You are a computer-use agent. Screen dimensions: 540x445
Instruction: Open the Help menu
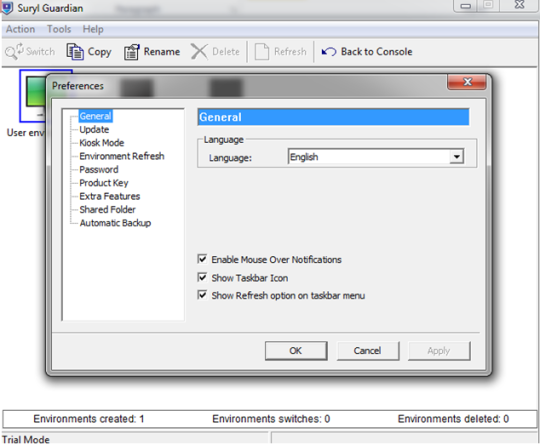point(93,29)
